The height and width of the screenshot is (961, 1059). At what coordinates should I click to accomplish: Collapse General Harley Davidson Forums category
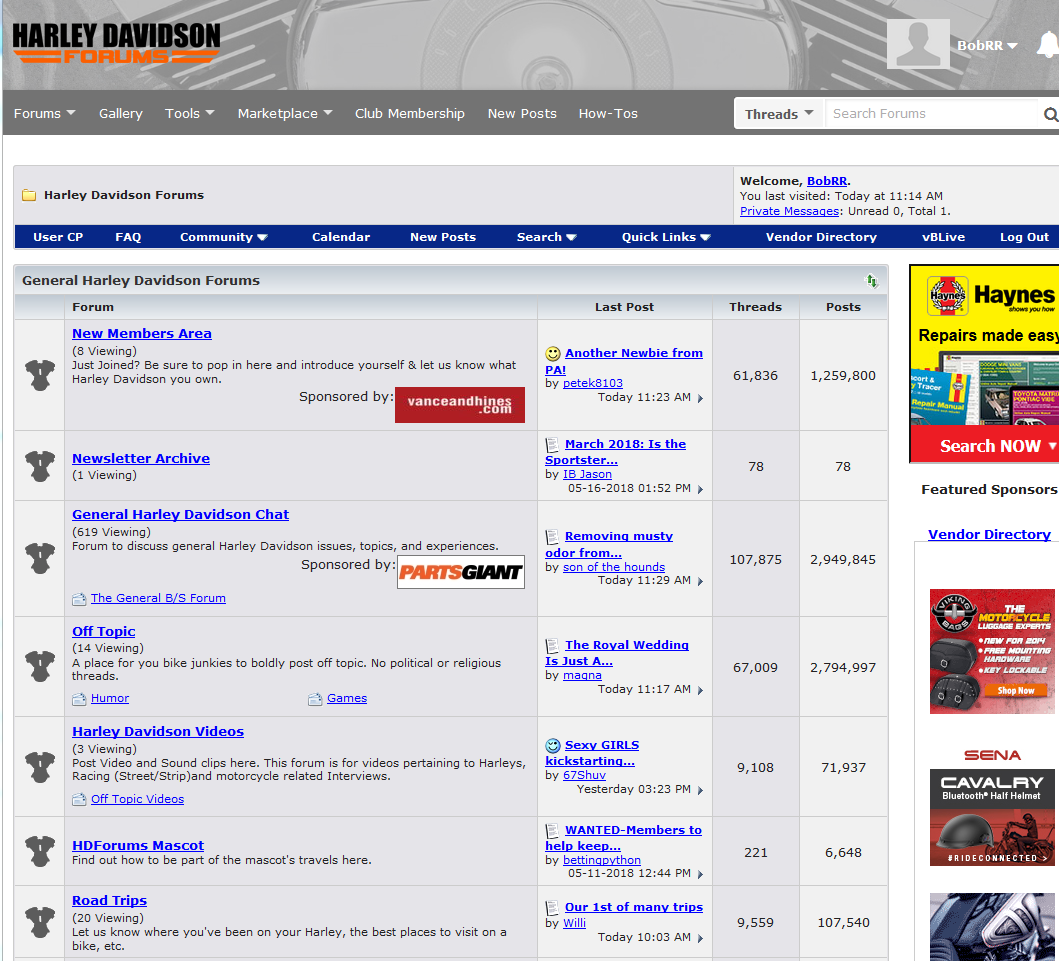point(872,281)
